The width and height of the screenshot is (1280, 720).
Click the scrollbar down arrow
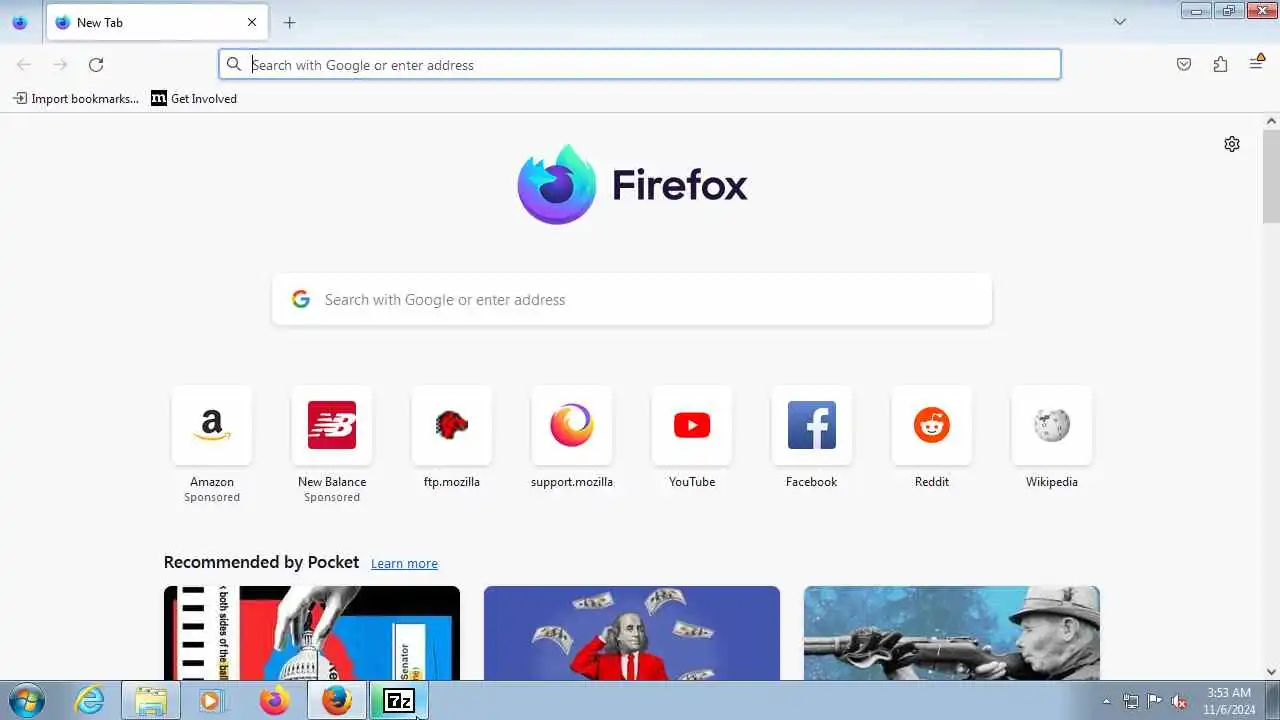1271,672
